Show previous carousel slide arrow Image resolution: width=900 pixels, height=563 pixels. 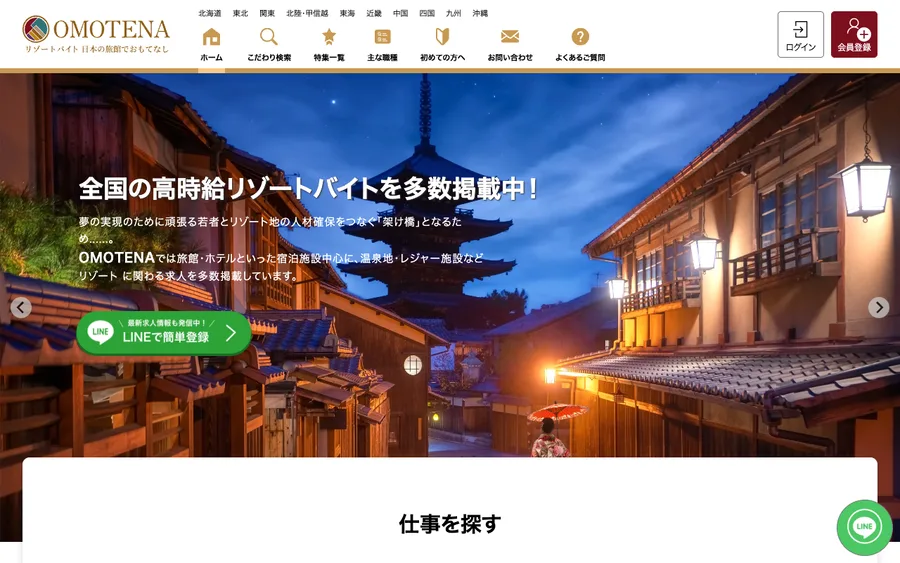(21, 308)
